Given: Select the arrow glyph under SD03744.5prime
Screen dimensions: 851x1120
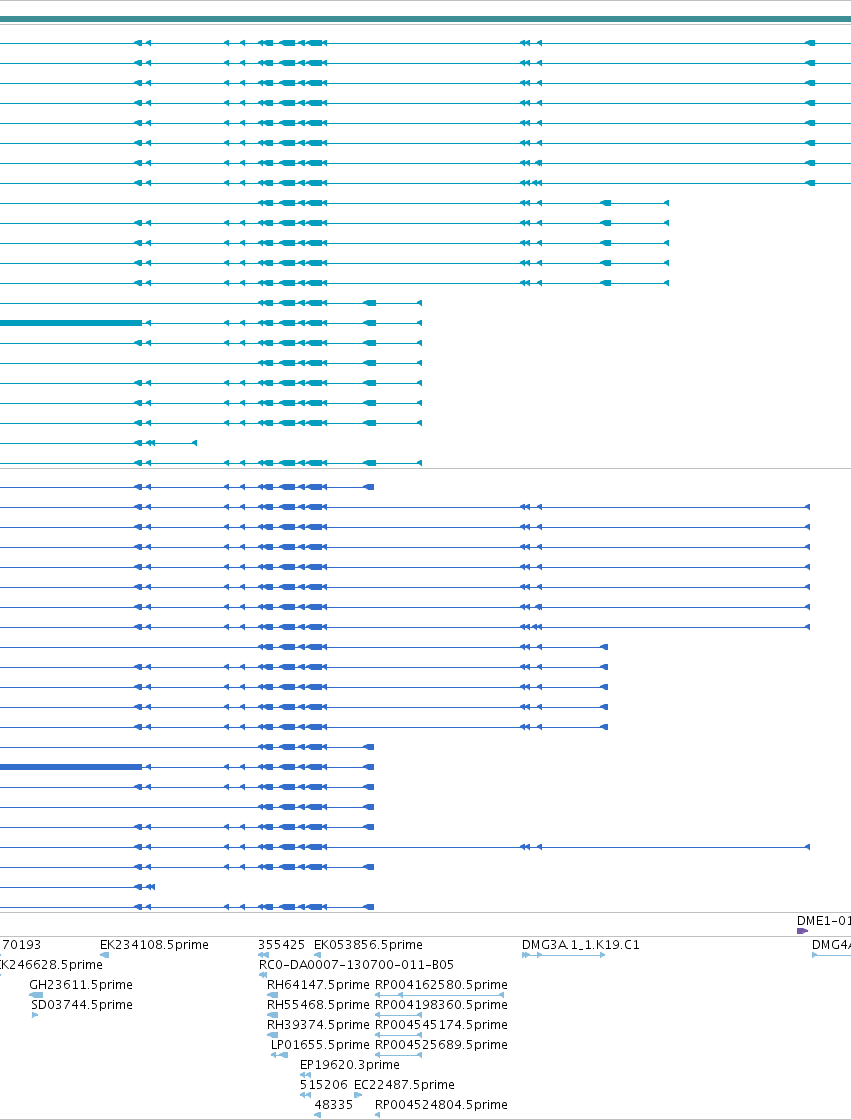Looking at the screenshot, I should coord(35,1015).
